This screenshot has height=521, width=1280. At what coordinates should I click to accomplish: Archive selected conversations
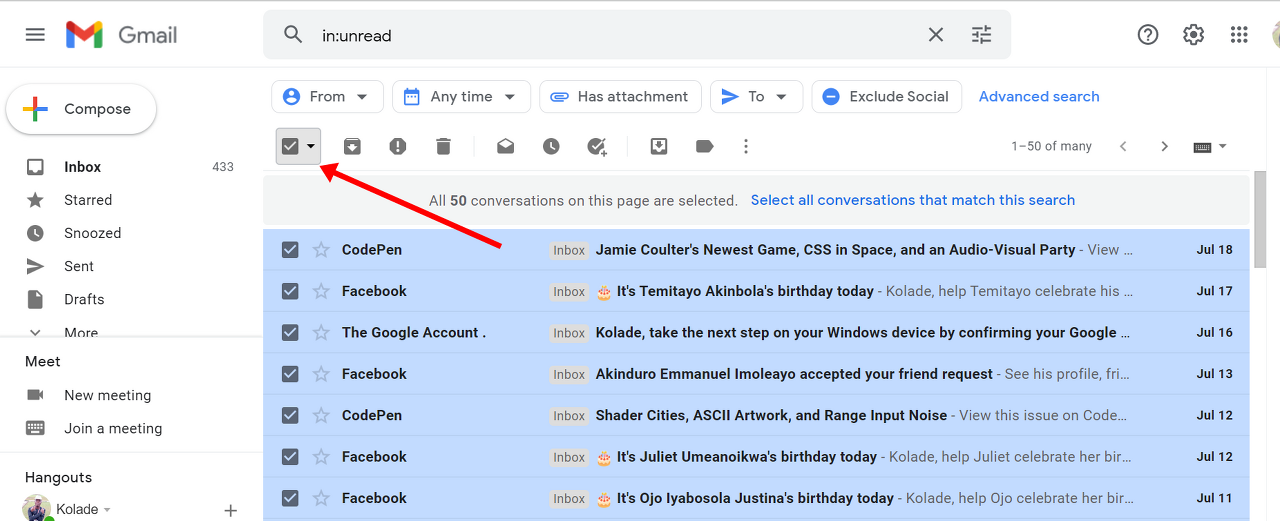pos(352,146)
